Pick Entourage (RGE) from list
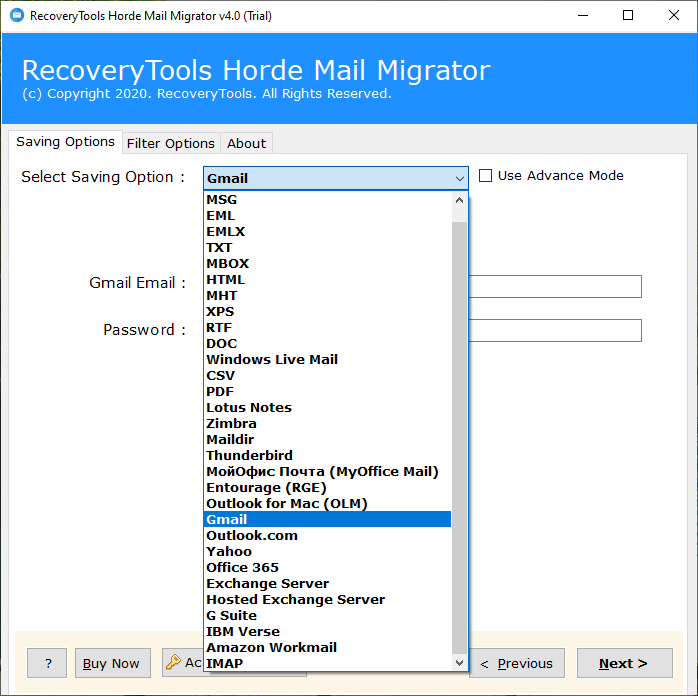 [x=328, y=488]
